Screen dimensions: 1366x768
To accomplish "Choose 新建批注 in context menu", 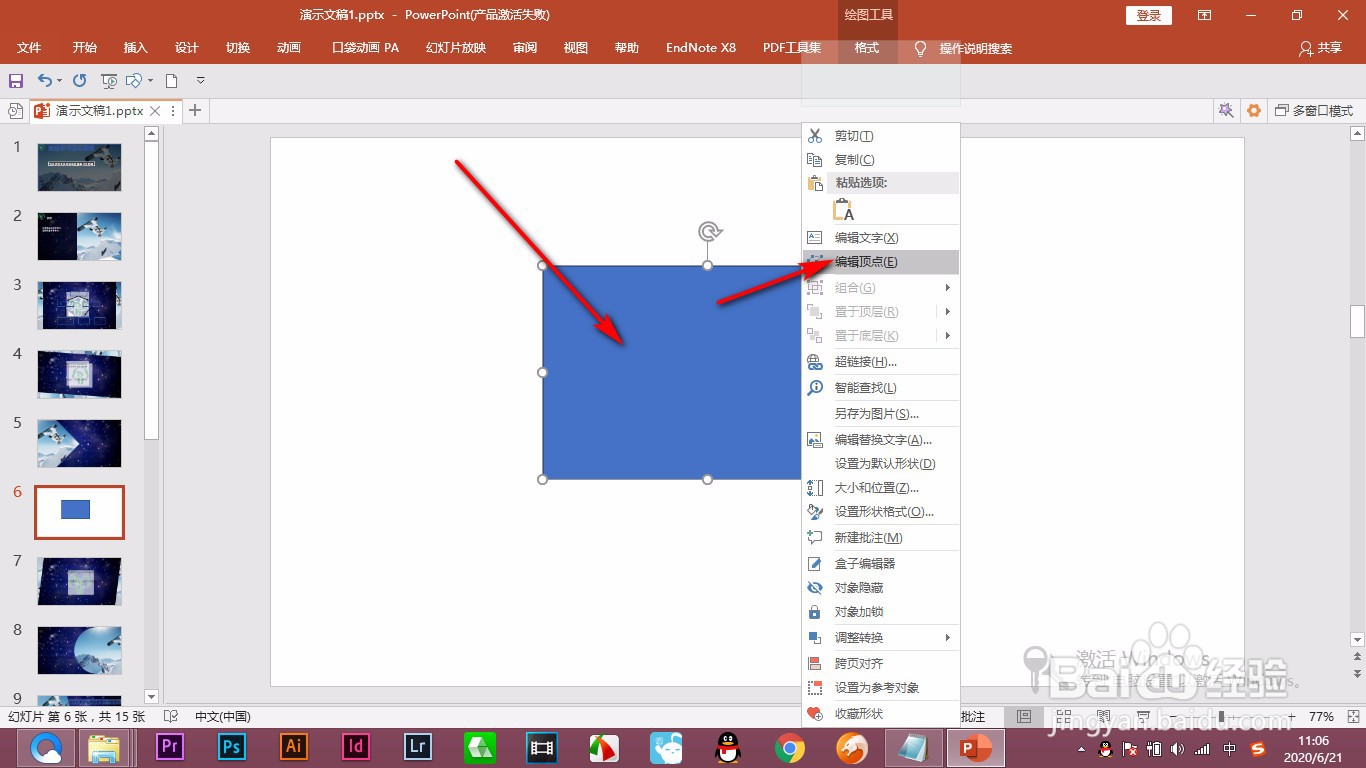I will (x=881, y=538).
